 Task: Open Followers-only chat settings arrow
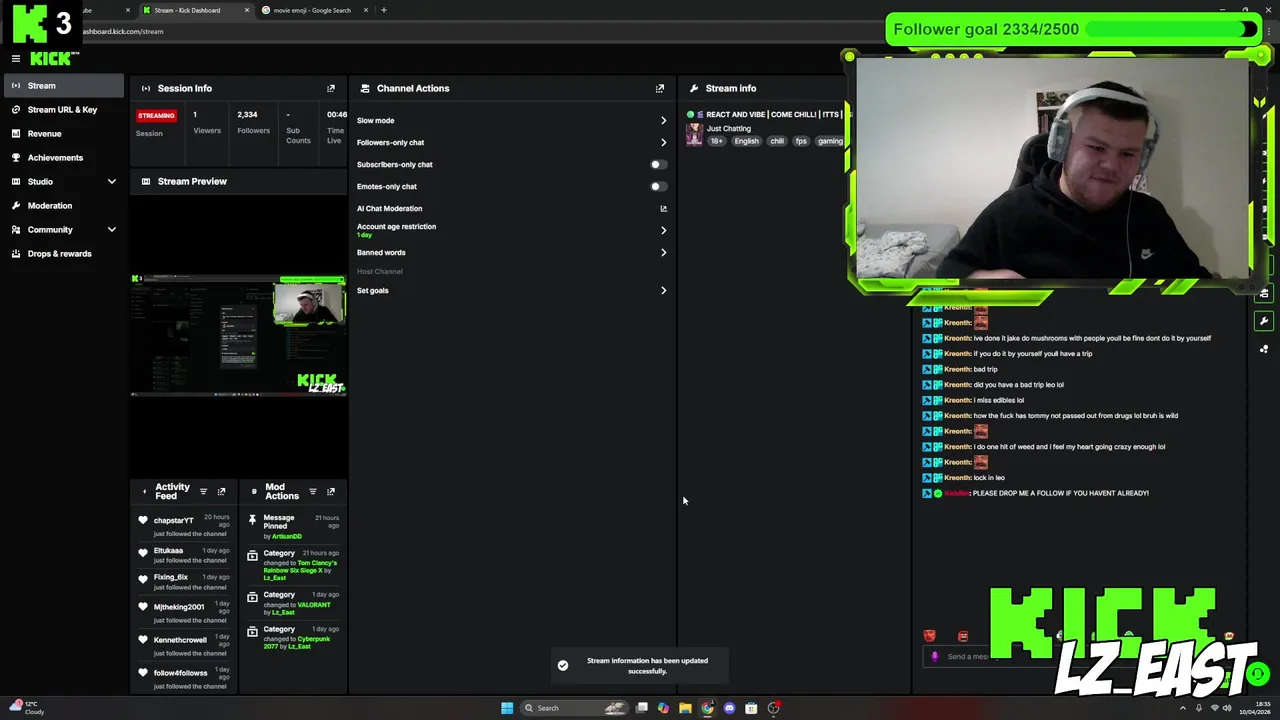click(x=663, y=142)
